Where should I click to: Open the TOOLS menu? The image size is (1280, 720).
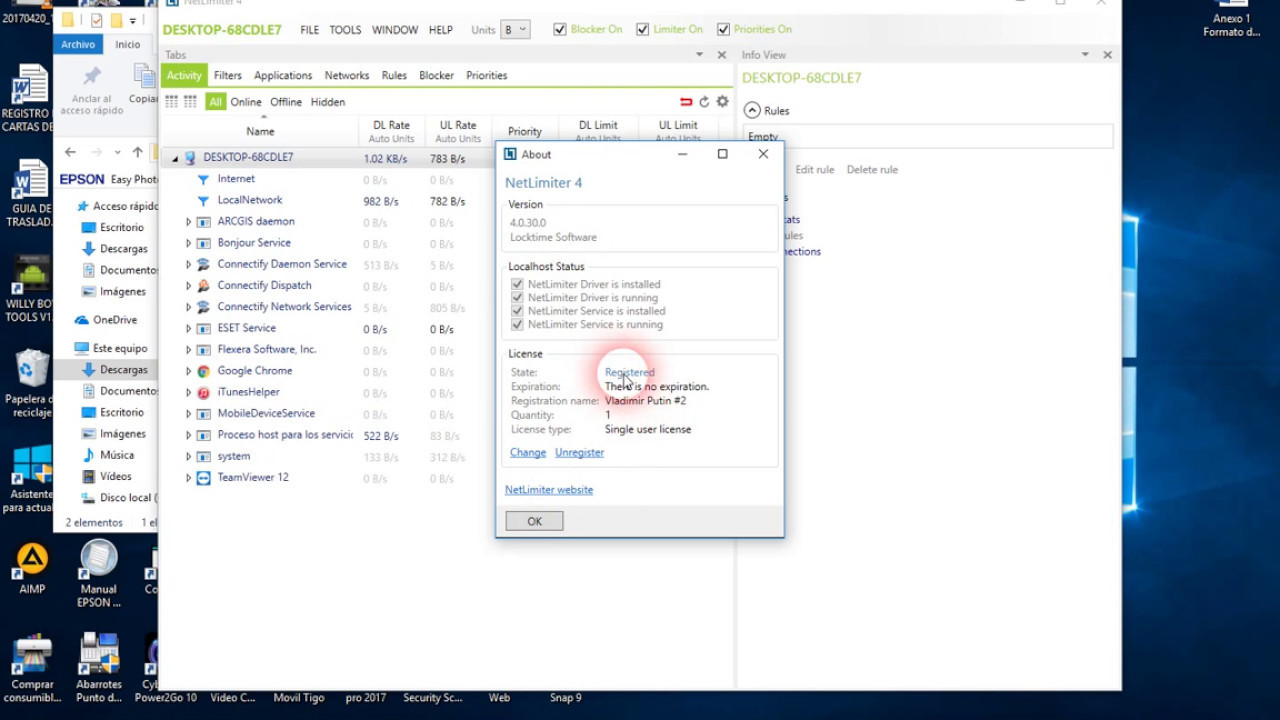tap(345, 30)
